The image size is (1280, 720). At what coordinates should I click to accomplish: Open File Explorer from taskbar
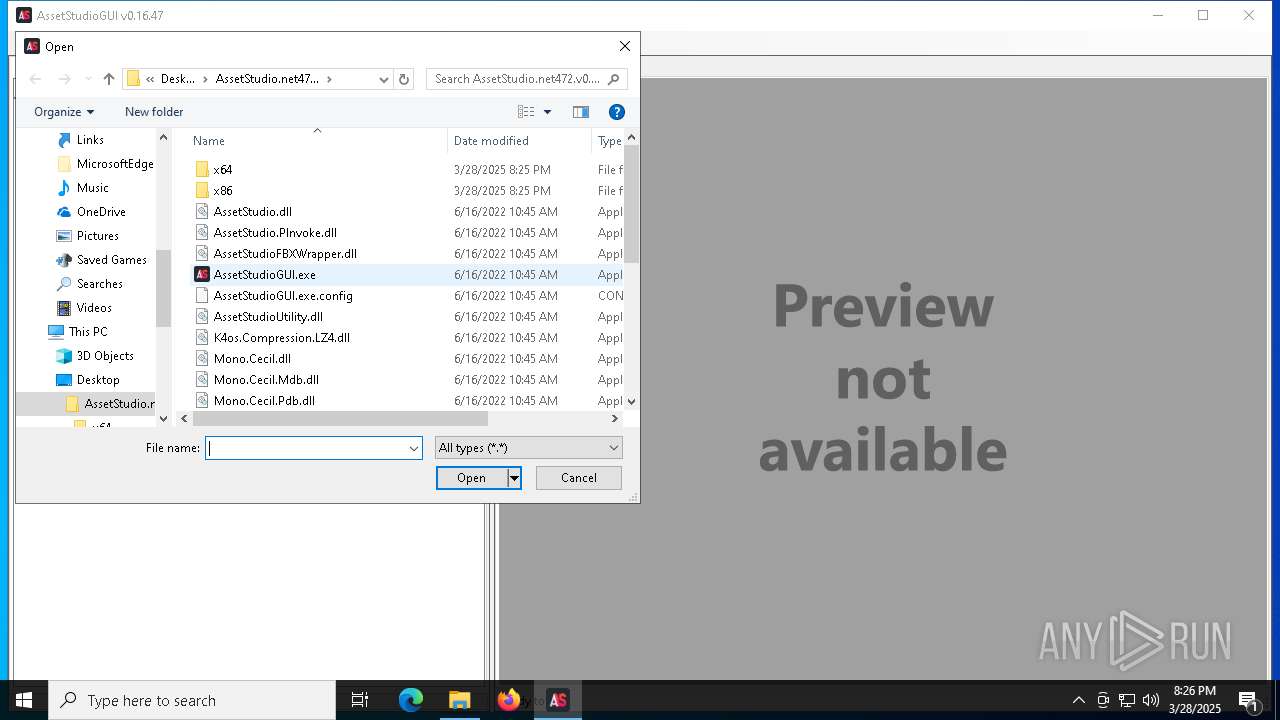[x=460, y=700]
